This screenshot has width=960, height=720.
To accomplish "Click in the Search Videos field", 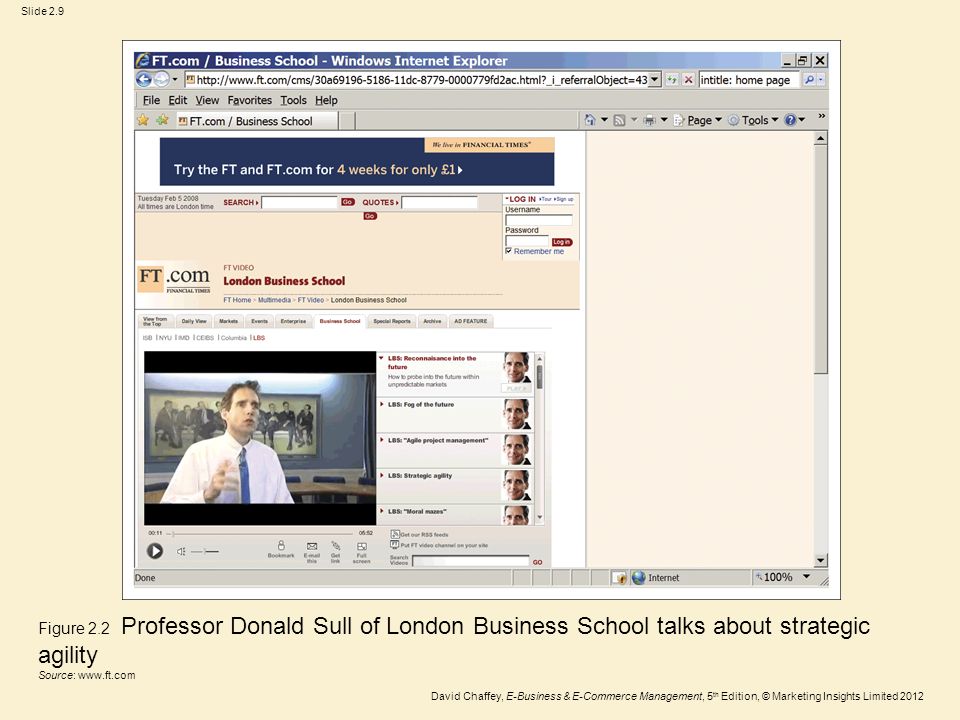I will [x=470, y=561].
